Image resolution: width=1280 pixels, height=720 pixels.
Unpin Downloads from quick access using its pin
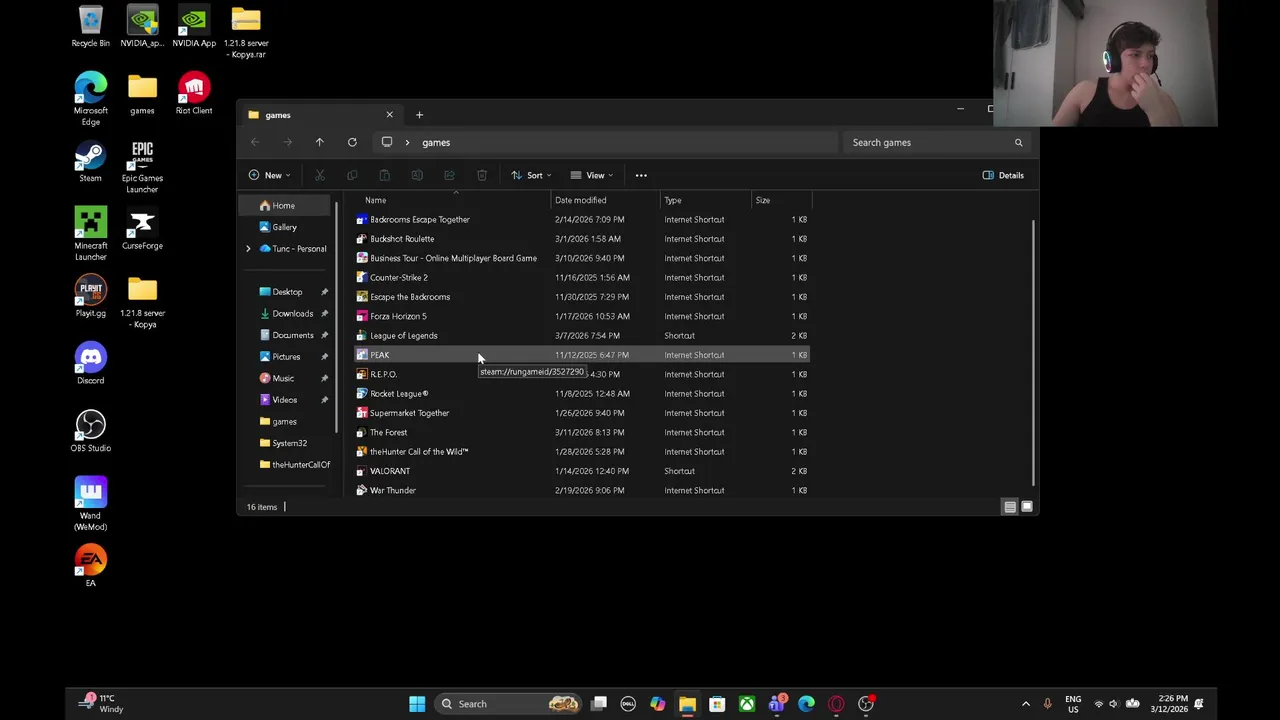pos(324,314)
